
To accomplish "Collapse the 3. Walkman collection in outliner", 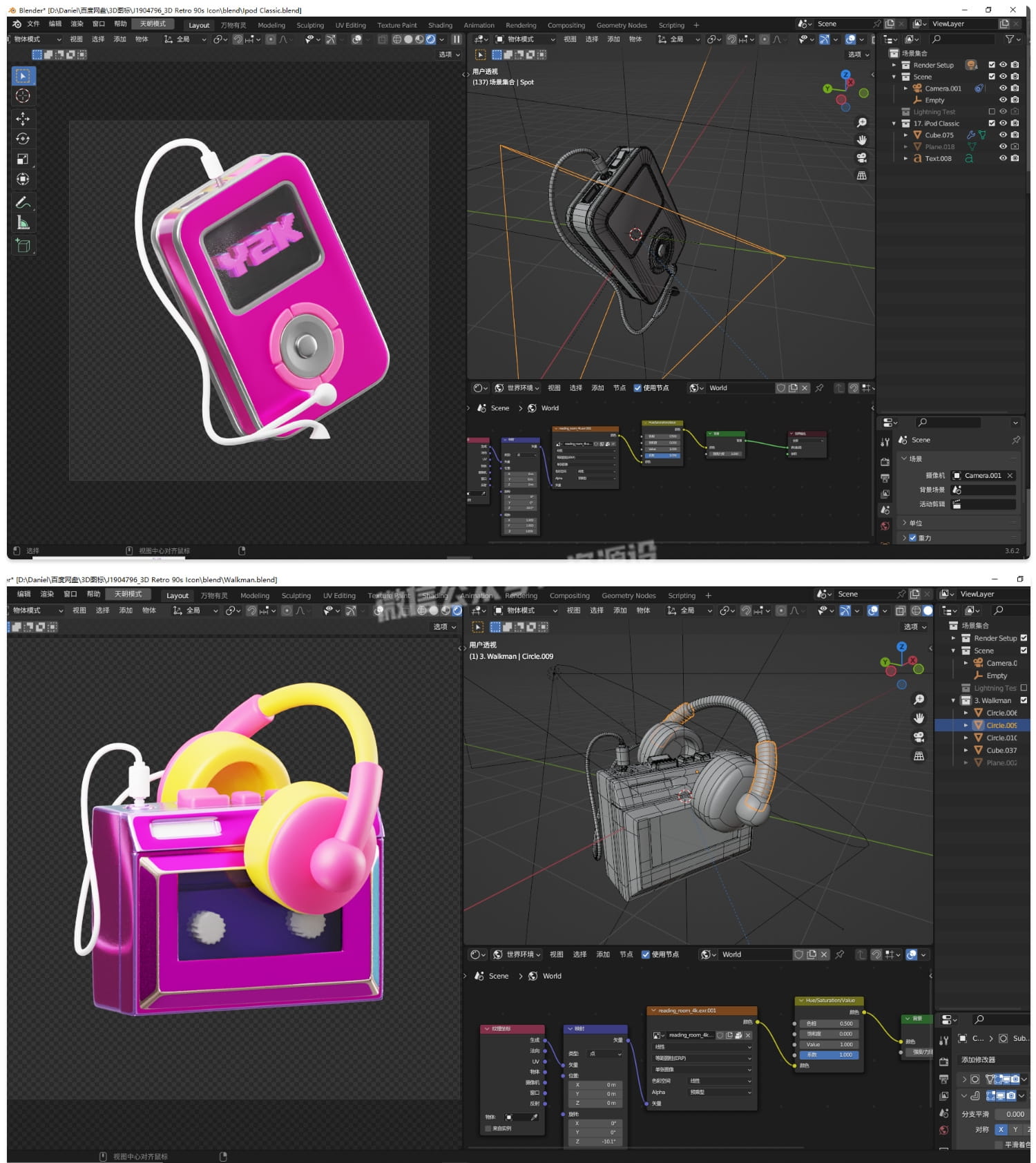I will 953,700.
